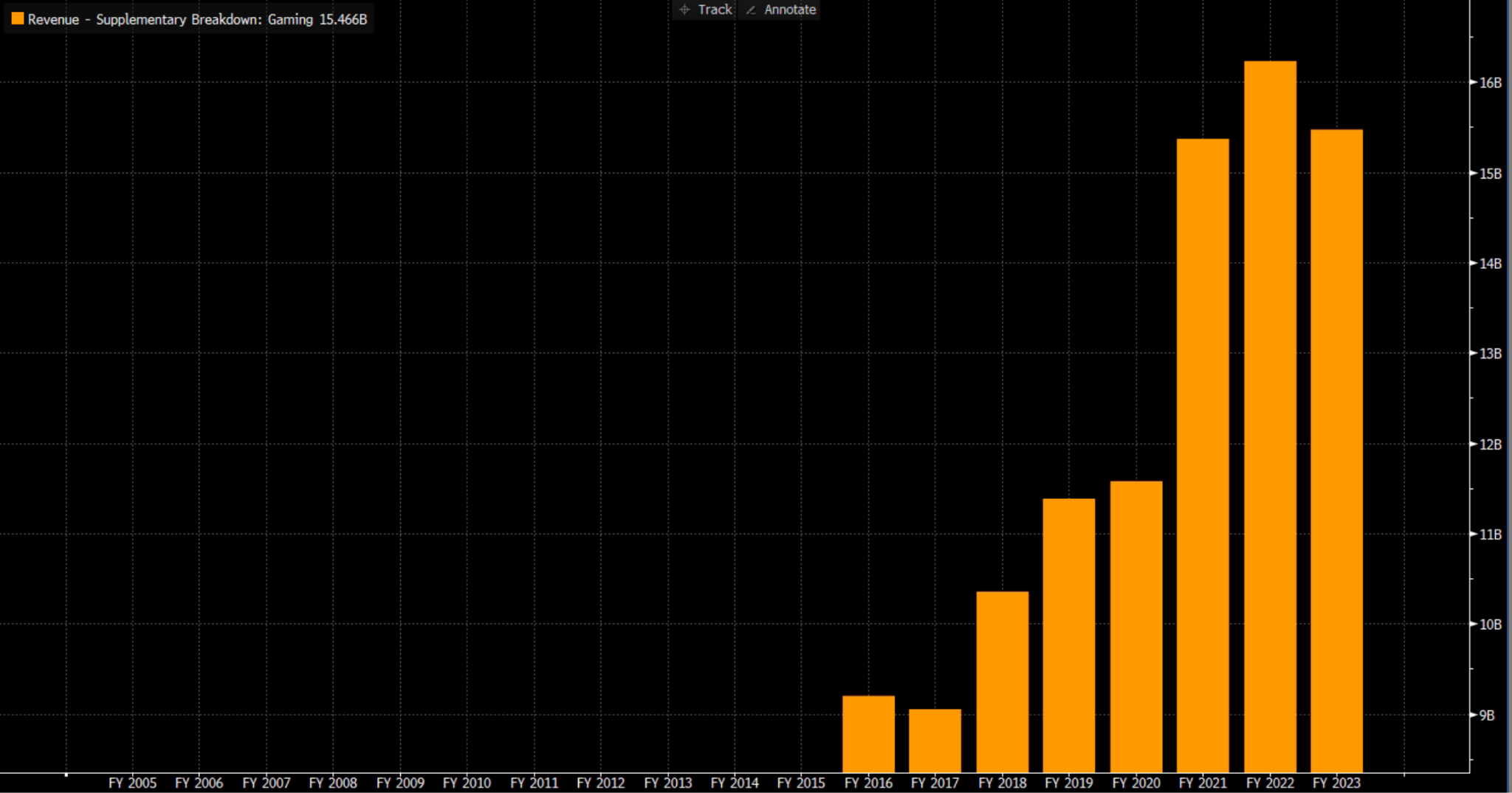Click the FY 2008 axis label
Image resolution: width=1512 pixels, height=793 pixels.
[333, 783]
